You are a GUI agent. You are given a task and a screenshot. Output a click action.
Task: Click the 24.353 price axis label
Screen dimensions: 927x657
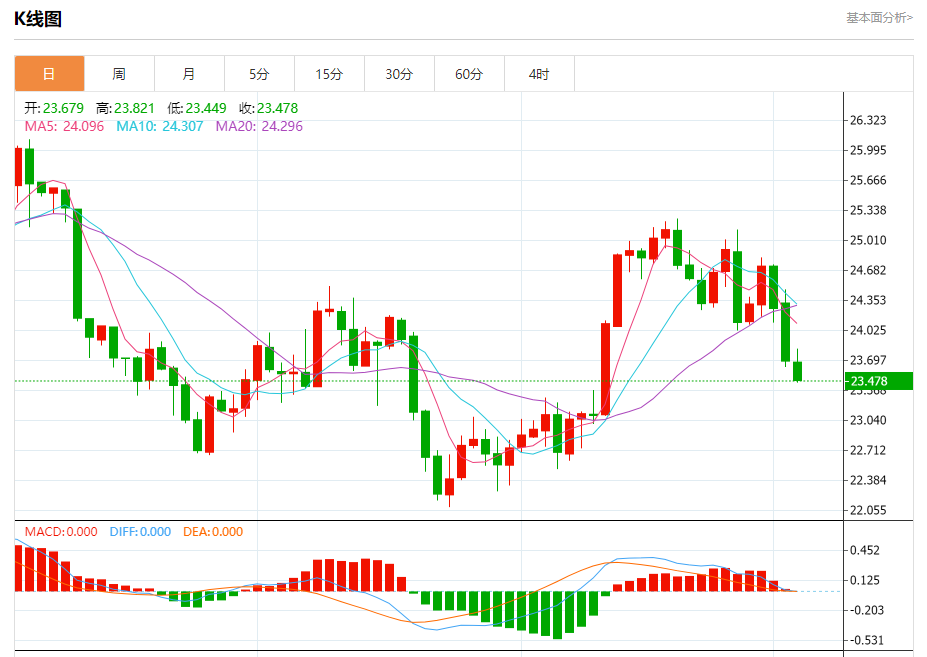point(868,300)
